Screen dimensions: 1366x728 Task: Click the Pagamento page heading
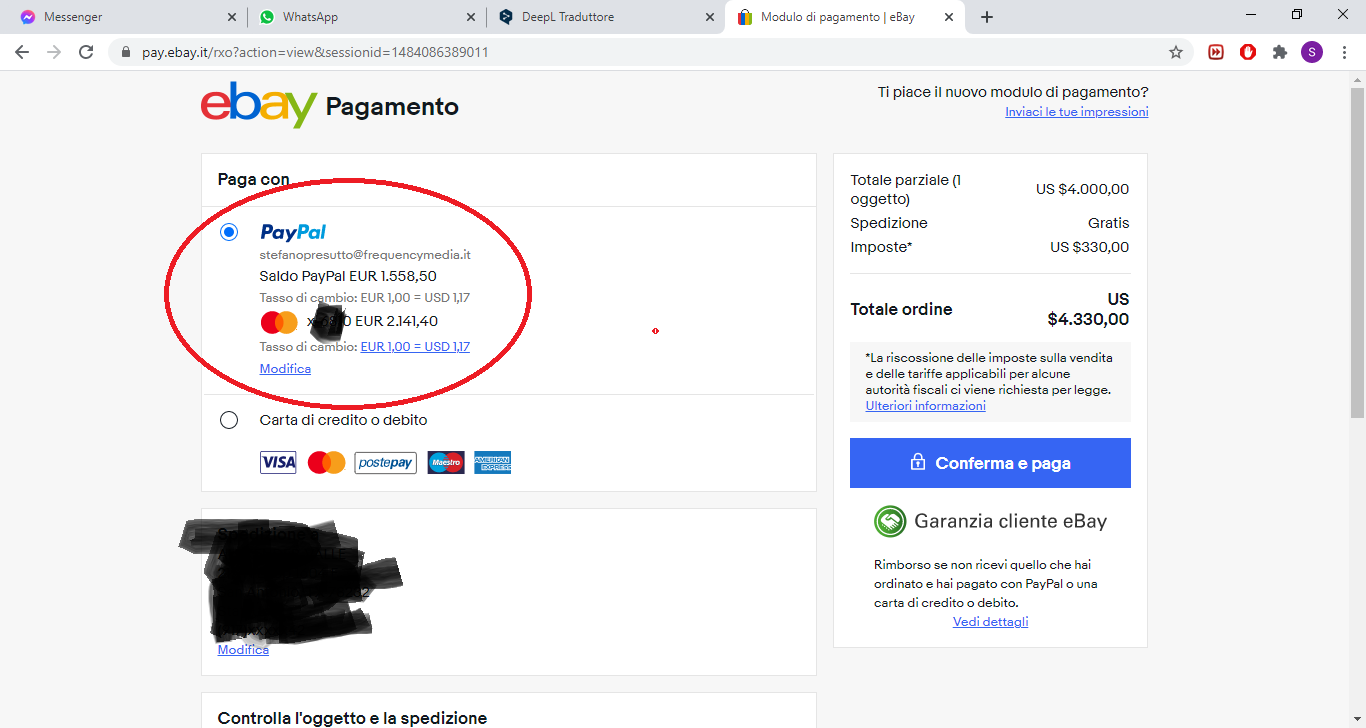coord(392,107)
